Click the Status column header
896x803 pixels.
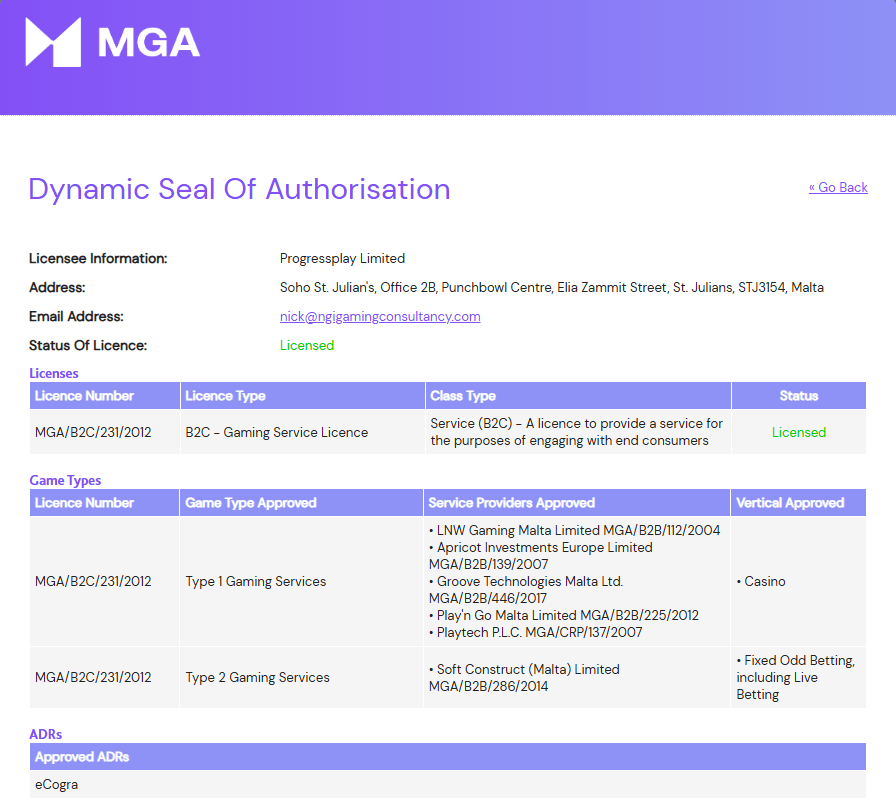click(799, 395)
